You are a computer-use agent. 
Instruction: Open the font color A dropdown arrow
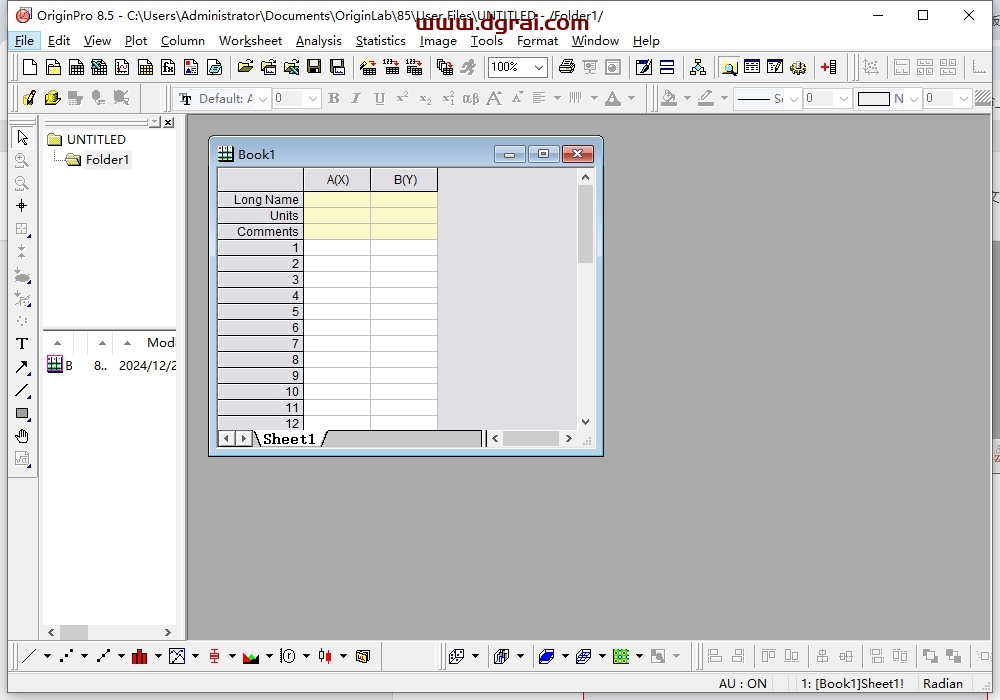coord(631,98)
